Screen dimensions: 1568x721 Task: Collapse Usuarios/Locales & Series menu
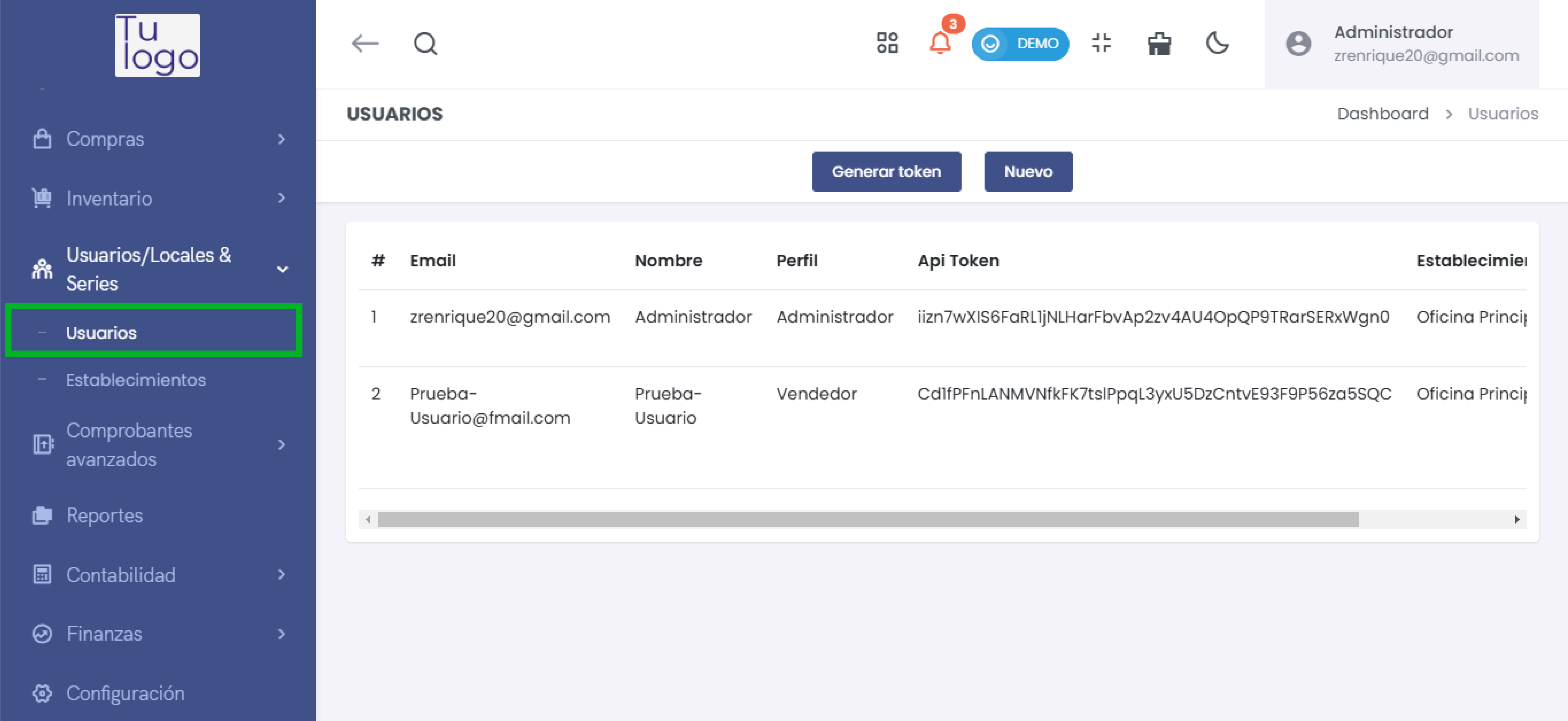coord(282,269)
